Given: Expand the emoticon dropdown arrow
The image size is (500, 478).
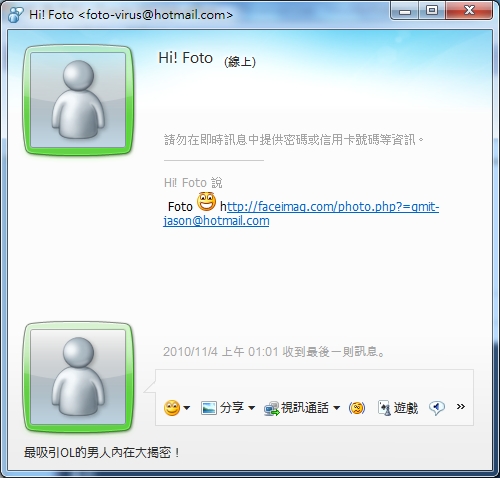Looking at the screenshot, I should pyautogui.click(x=187, y=408).
